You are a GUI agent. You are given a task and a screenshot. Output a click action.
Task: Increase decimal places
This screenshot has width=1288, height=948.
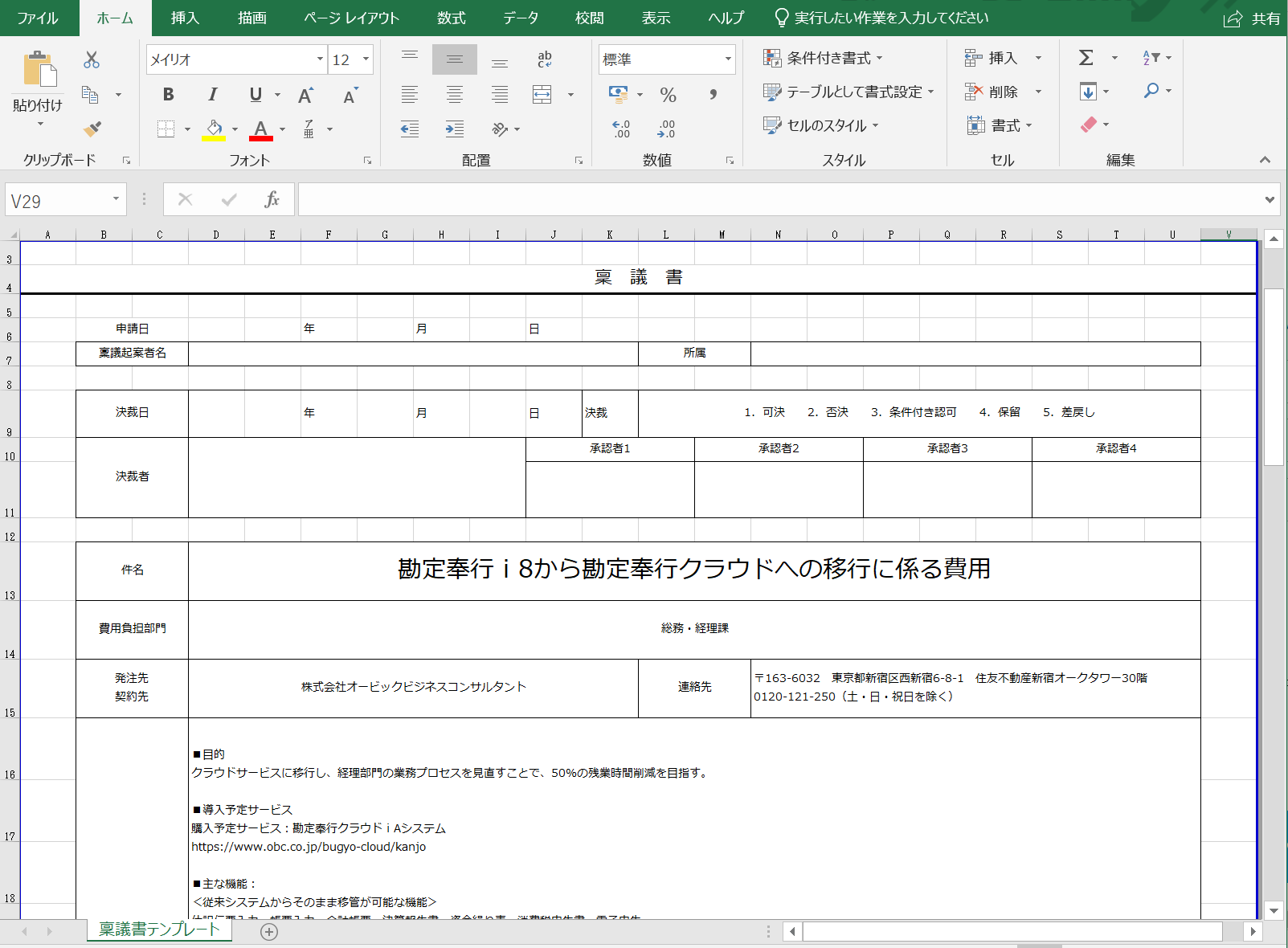(621, 129)
